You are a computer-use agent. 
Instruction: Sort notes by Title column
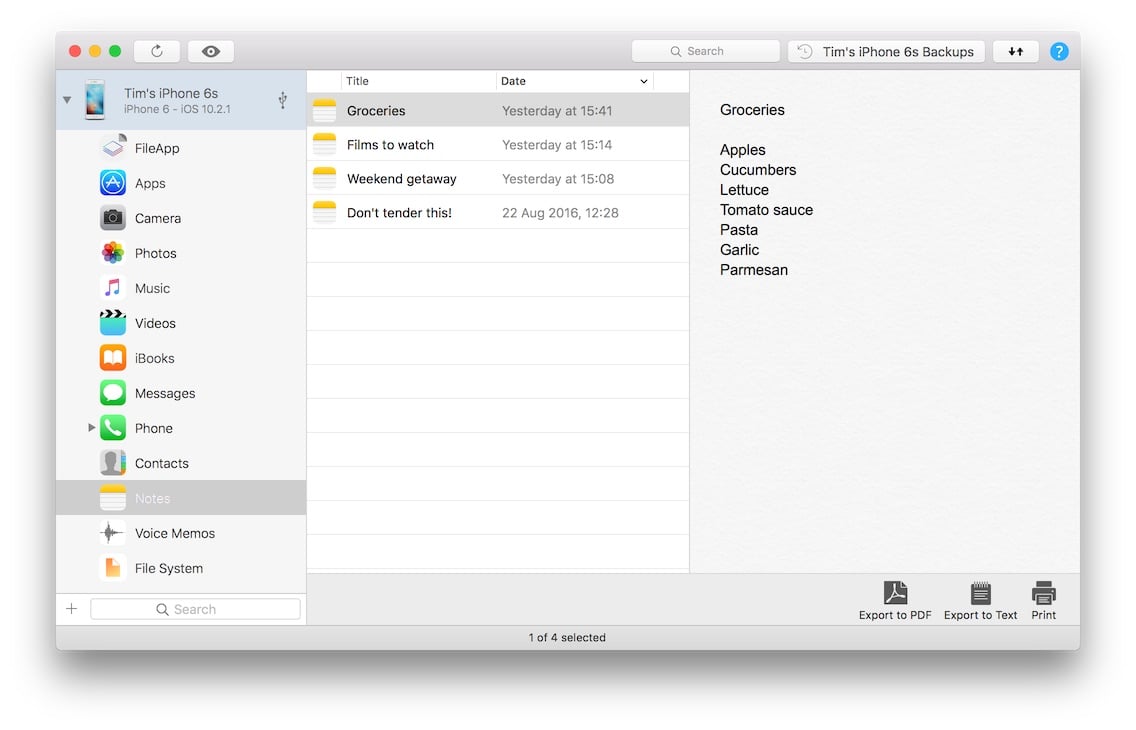coord(419,81)
